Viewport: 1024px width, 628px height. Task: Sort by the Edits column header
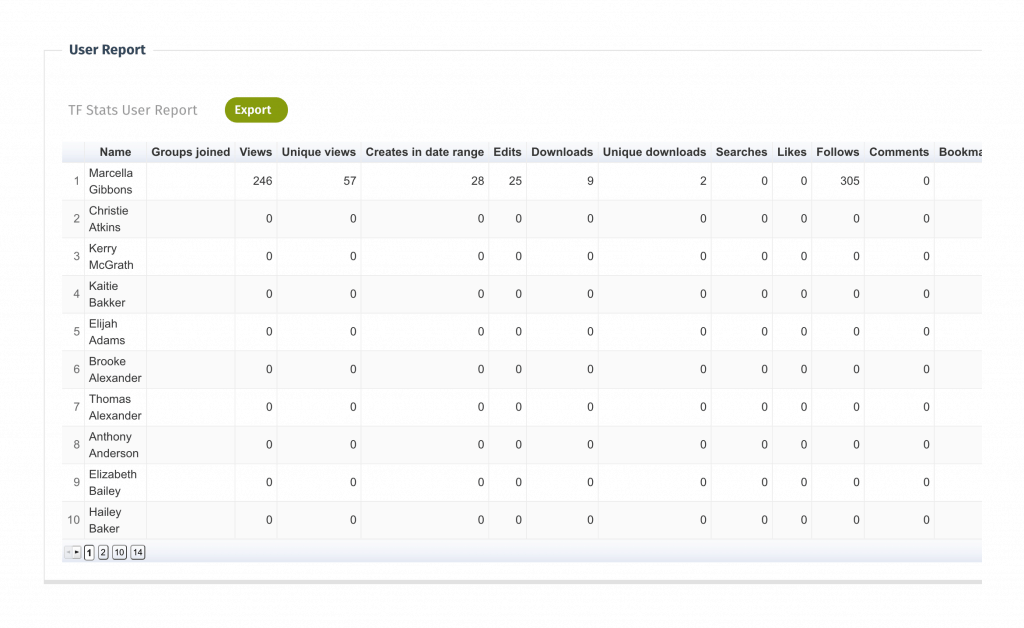pos(507,152)
